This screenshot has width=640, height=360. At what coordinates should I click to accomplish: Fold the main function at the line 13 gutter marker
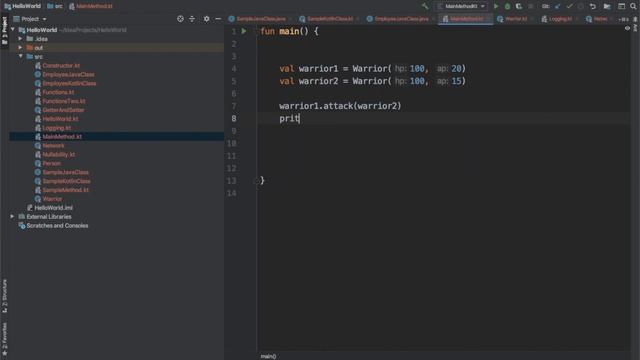tap(257, 180)
